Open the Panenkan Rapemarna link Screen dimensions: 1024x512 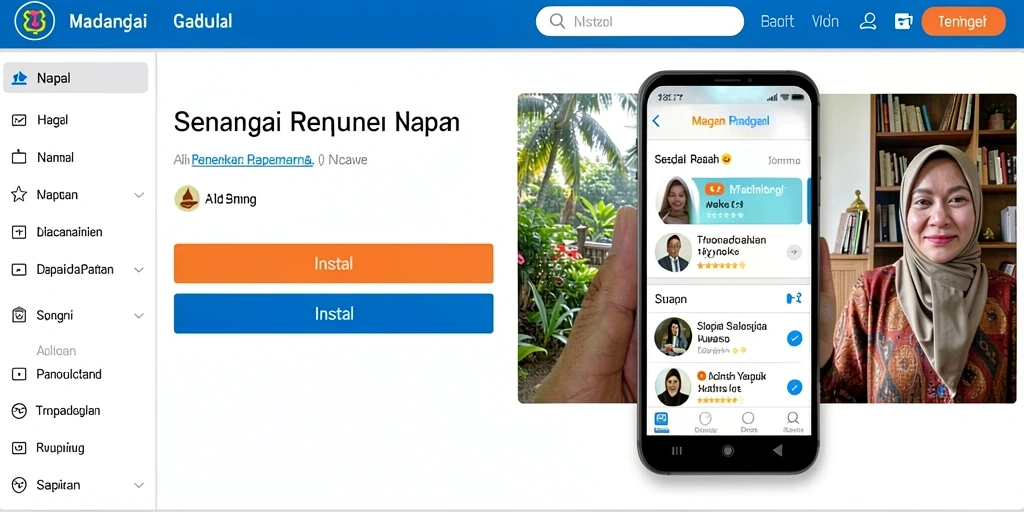click(252, 159)
